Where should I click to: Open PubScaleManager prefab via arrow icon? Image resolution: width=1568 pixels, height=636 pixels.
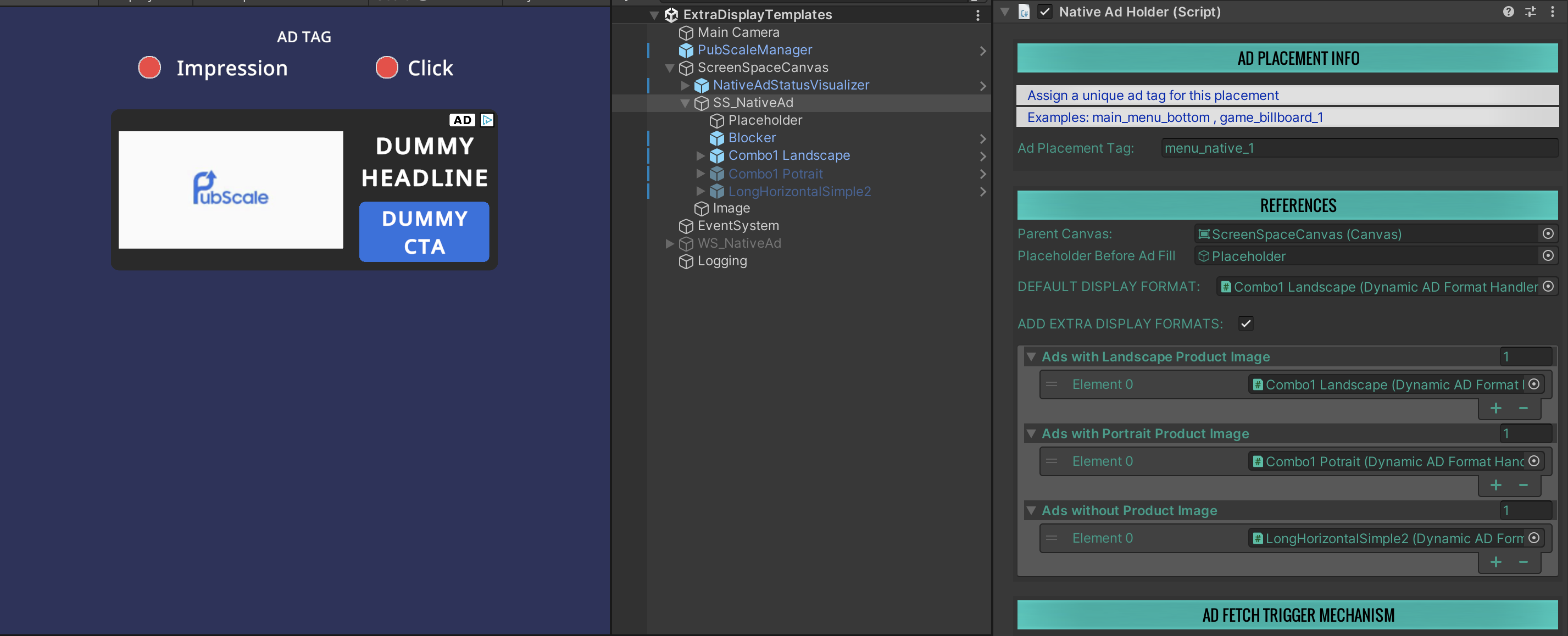click(x=982, y=51)
